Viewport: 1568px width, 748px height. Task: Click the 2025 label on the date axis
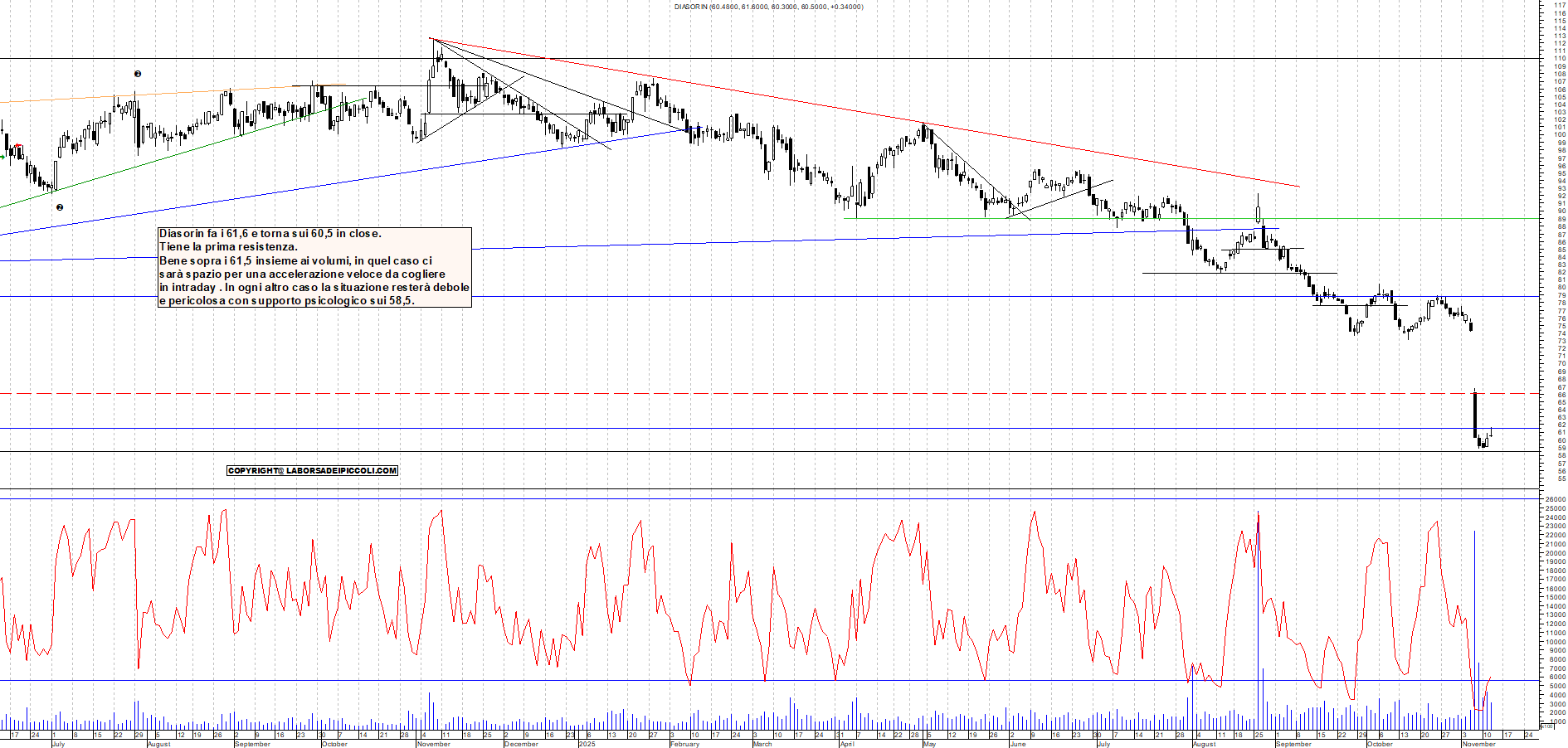pyautogui.click(x=587, y=744)
